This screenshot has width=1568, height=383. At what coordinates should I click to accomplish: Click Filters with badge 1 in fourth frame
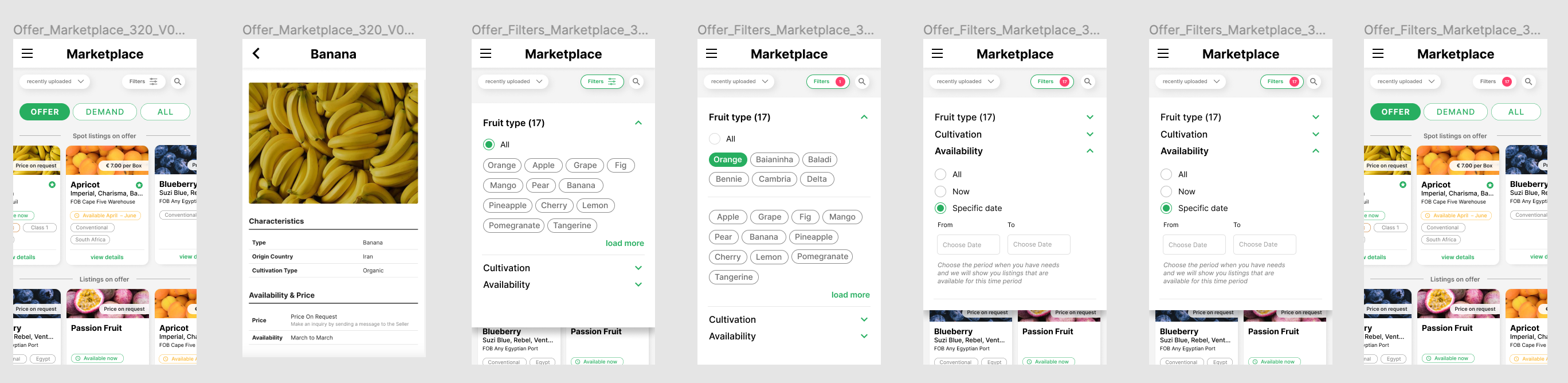point(828,81)
